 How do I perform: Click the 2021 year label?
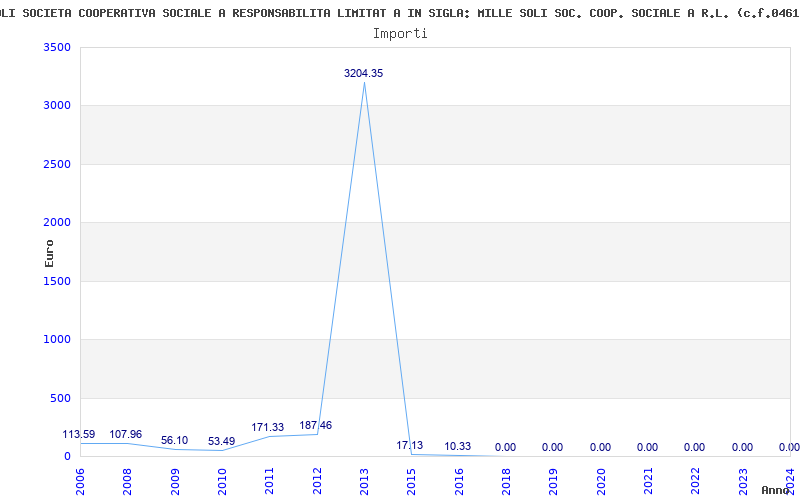point(648,482)
